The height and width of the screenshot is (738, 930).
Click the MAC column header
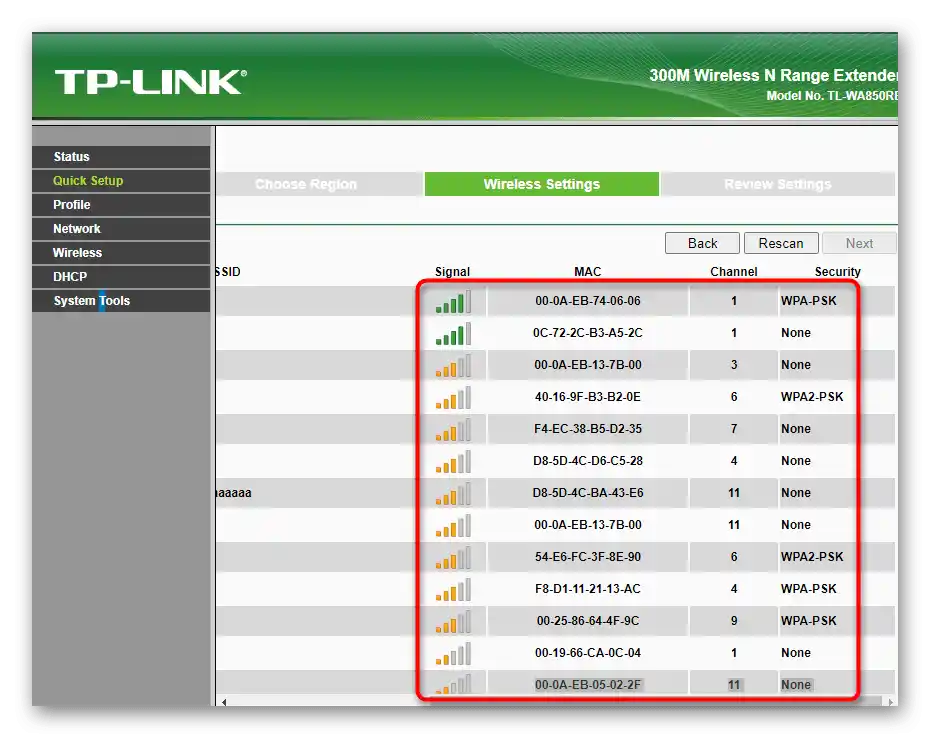tap(588, 272)
